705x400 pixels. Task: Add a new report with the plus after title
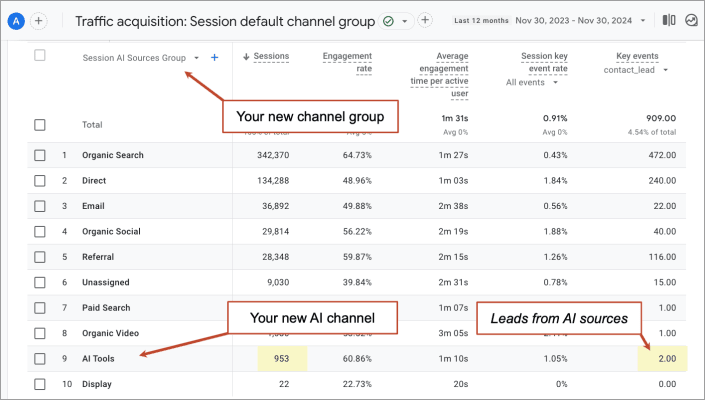[x=424, y=20]
